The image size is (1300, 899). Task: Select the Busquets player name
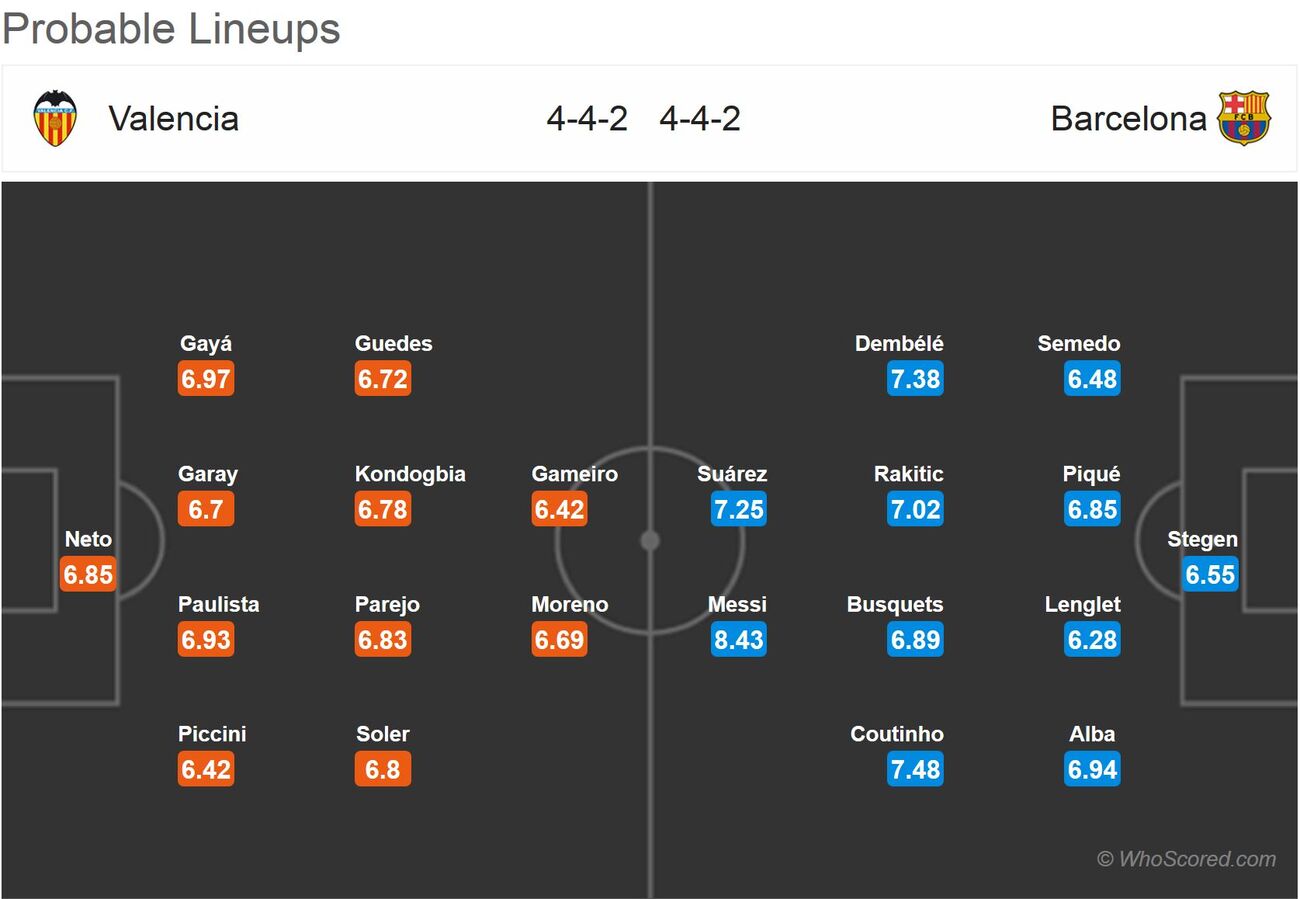coord(895,604)
